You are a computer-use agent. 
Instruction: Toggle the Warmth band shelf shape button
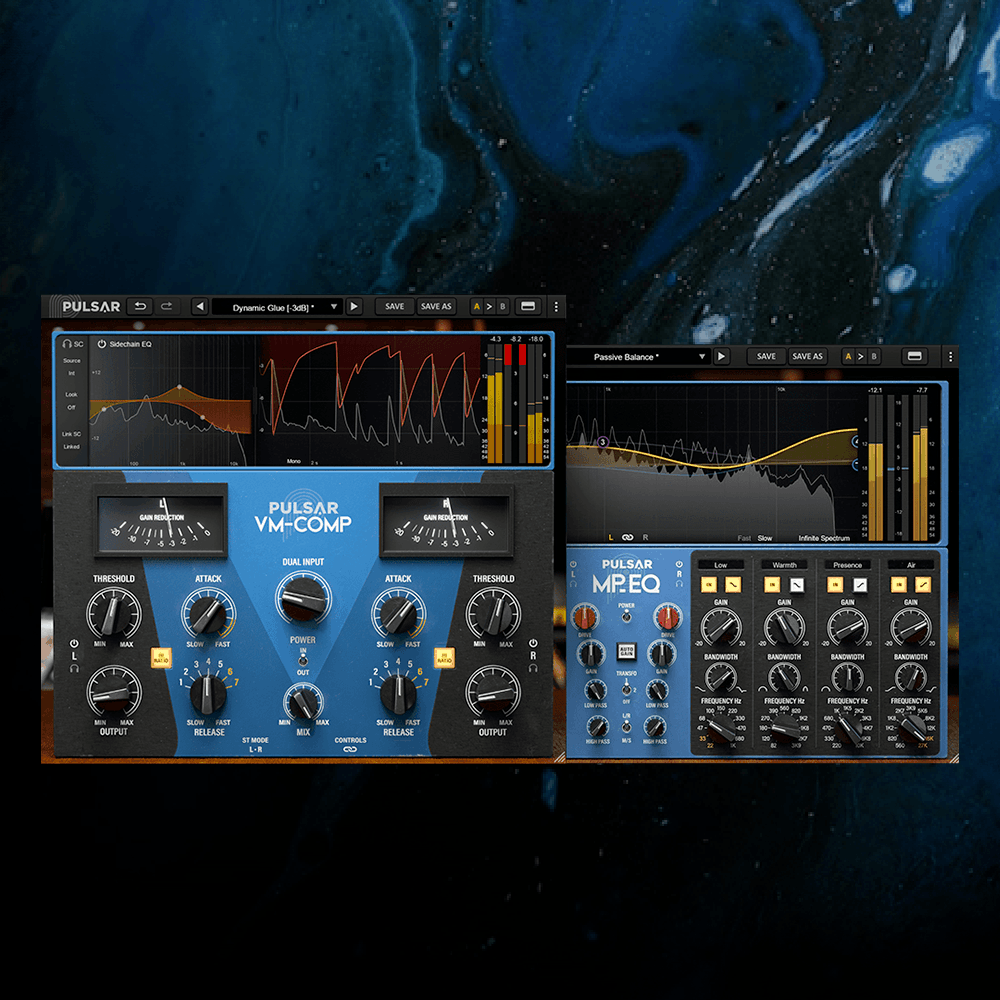pos(797,584)
